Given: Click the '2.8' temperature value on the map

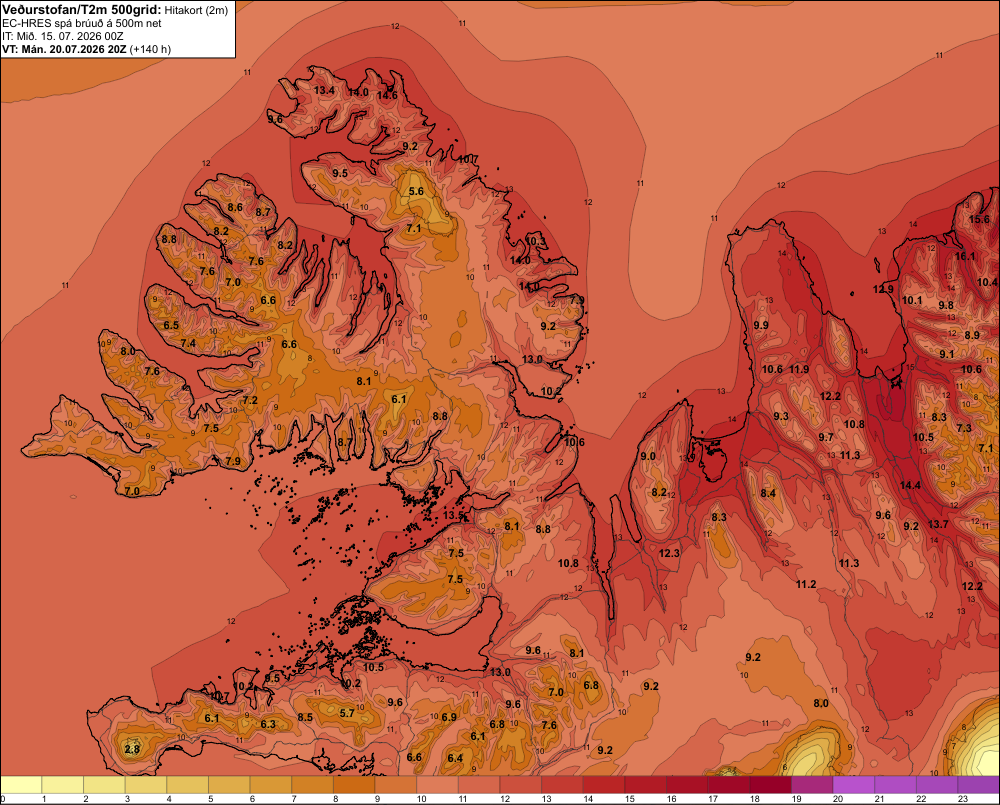Looking at the screenshot, I should click(x=132, y=749).
